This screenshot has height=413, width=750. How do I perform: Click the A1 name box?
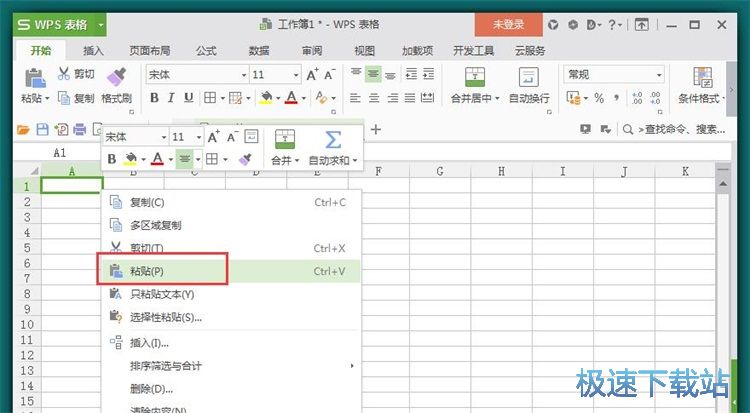[x=59, y=153]
